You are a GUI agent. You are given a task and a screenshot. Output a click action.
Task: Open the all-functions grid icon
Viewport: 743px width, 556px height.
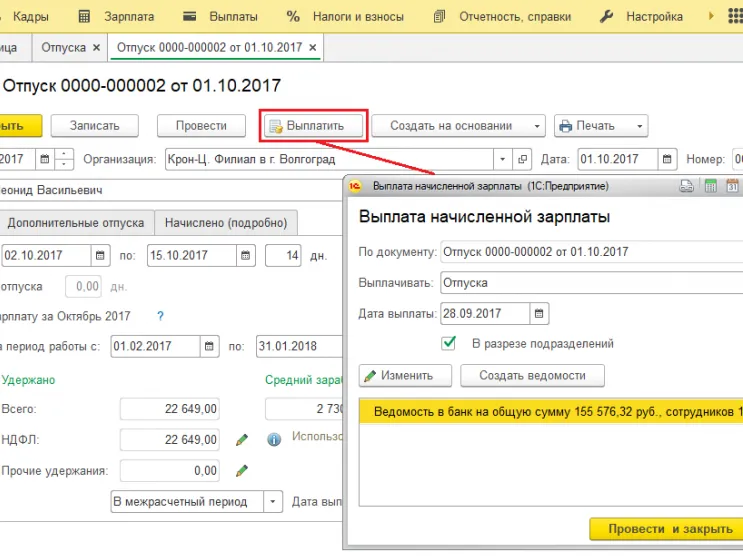[735, 16]
